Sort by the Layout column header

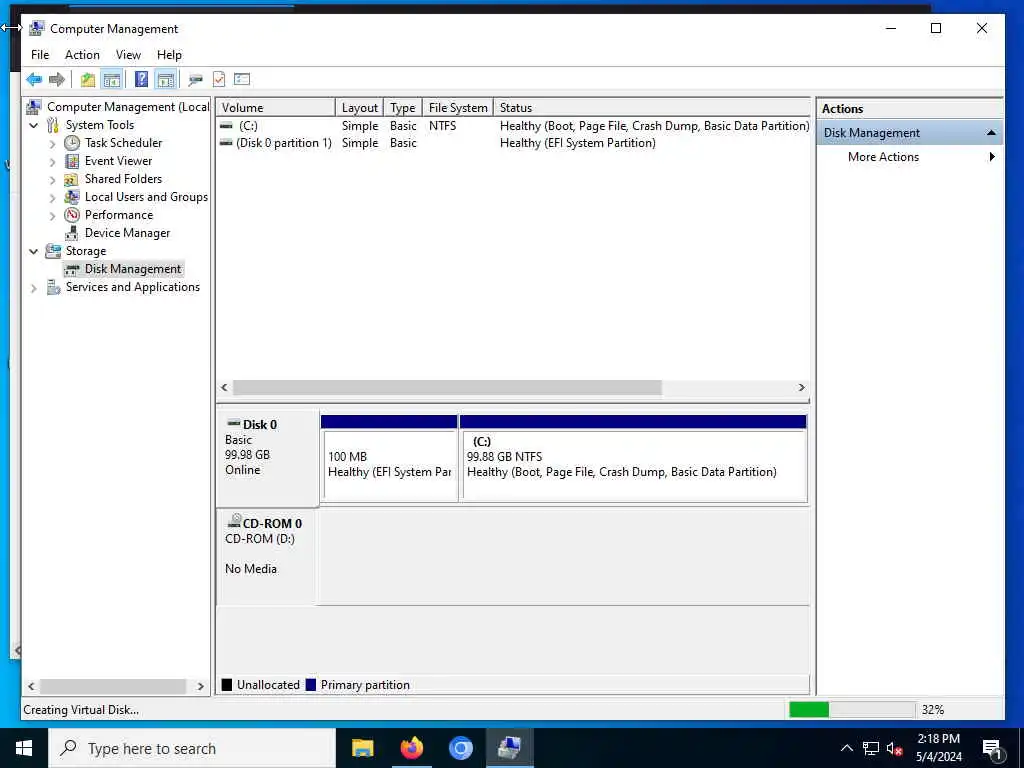[x=360, y=108]
